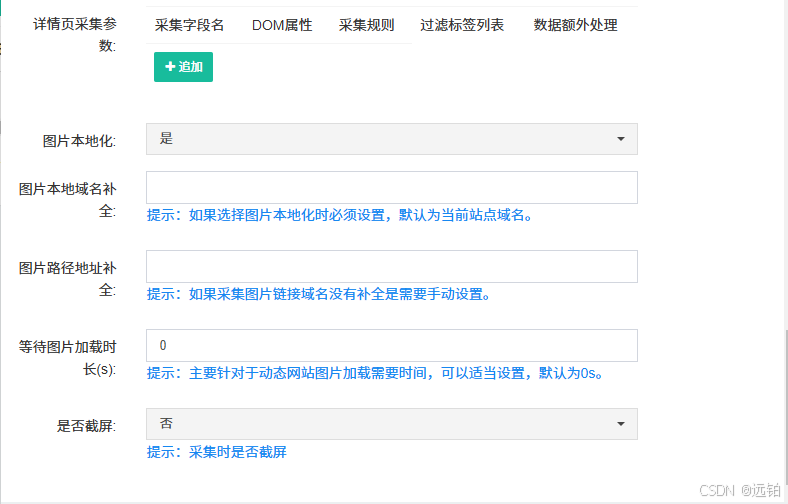Screen dimensions: 788x504
Task: Click the DOM属性 column header
Action: pyautogui.click(x=282, y=25)
